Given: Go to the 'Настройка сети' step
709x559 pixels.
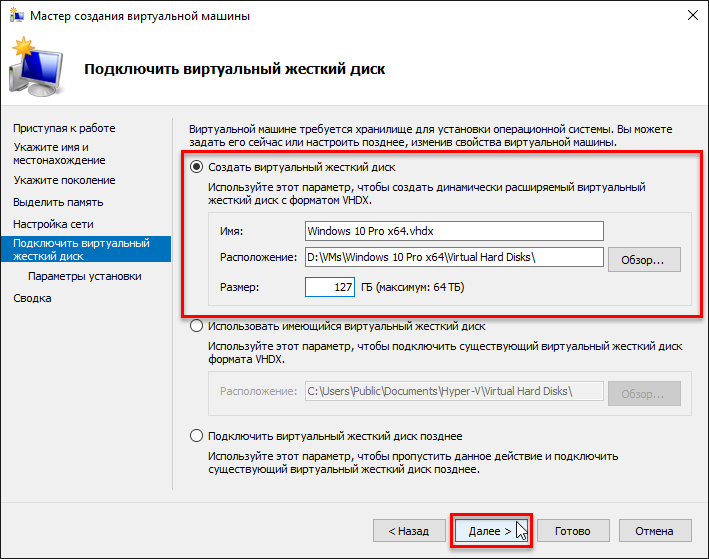Looking at the screenshot, I should 54,224.
